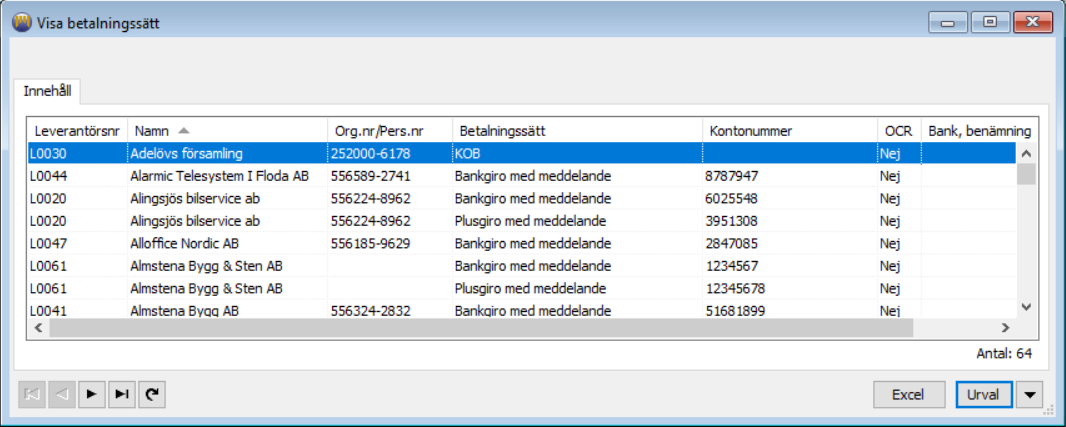1066x427 pixels.
Task: Click account number 1234567
Action: point(731,266)
